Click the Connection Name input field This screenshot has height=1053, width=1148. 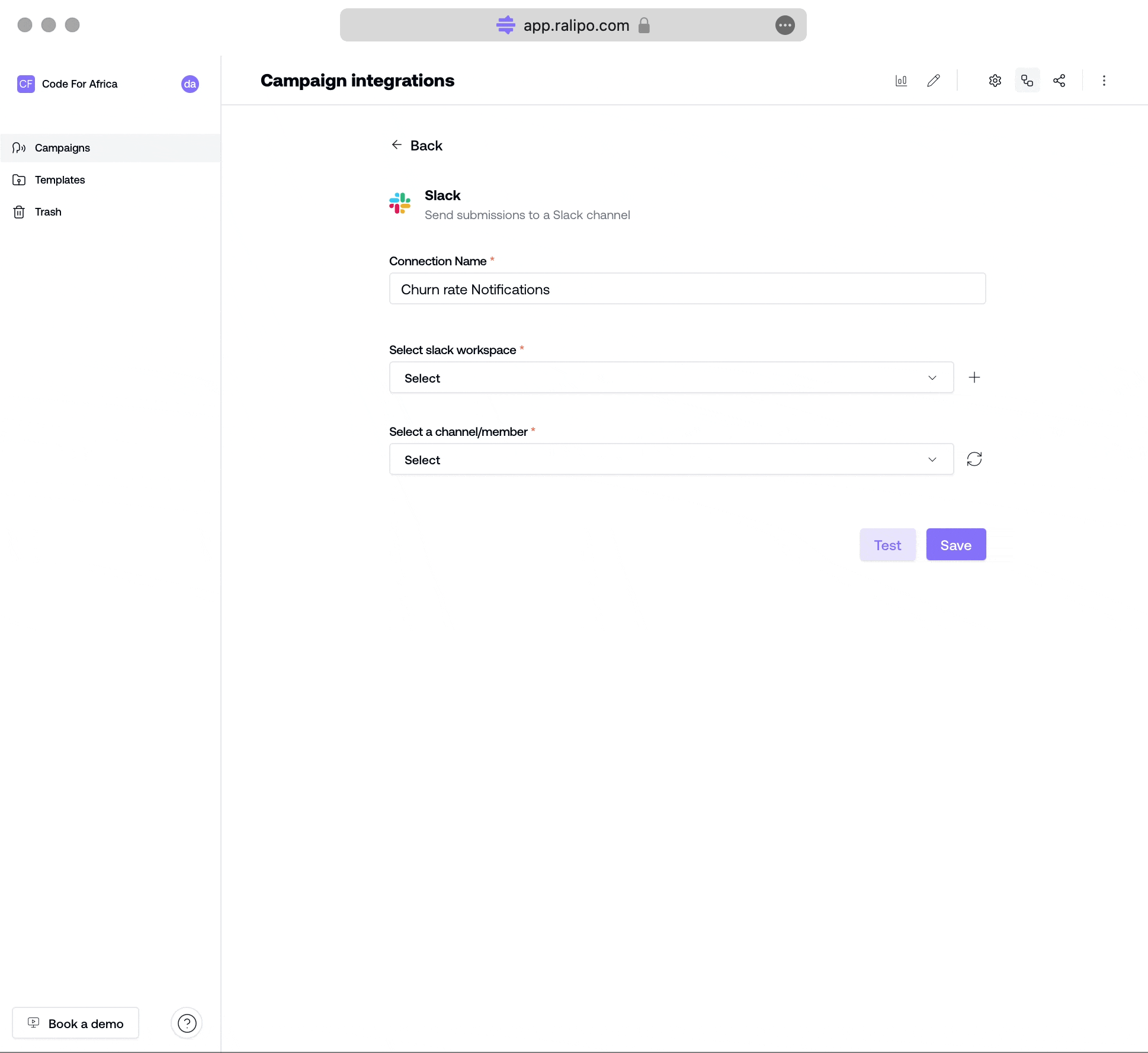(x=687, y=289)
